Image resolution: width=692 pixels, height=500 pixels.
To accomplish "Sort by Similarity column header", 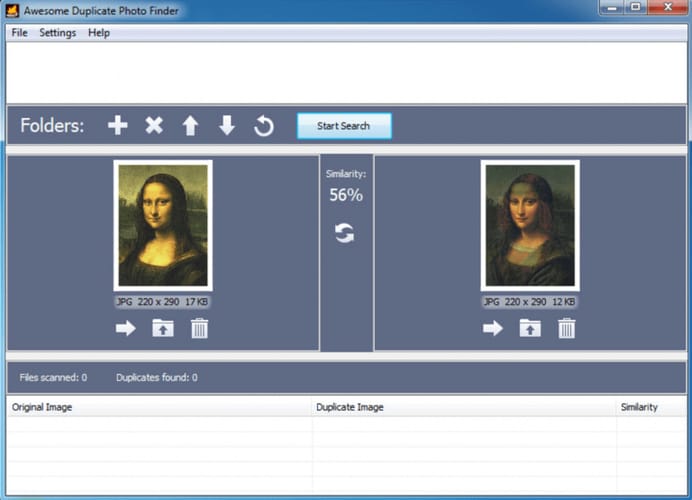I will [x=639, y=407].
